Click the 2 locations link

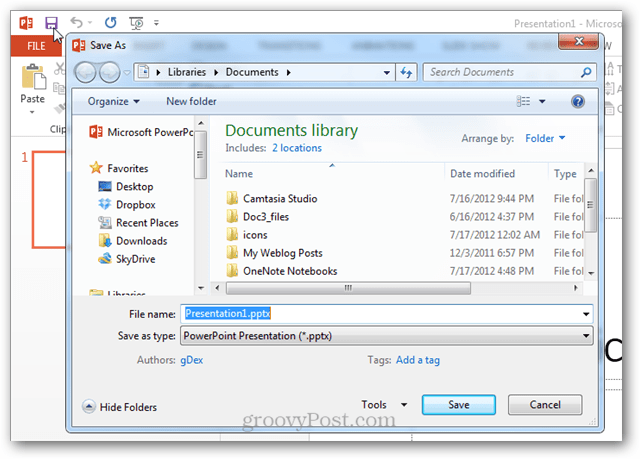pyautogui.click(x=297, y=148)
